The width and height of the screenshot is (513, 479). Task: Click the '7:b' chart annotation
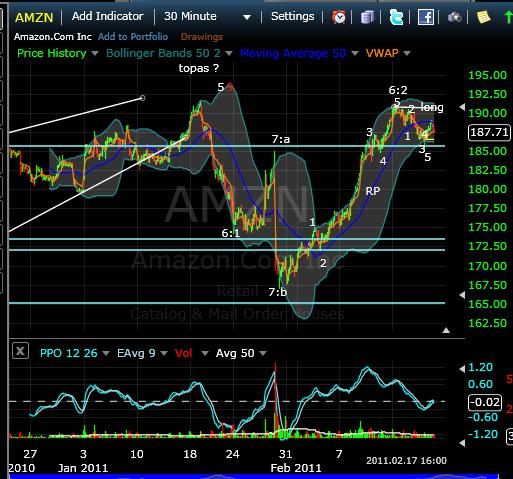point(278,292)
